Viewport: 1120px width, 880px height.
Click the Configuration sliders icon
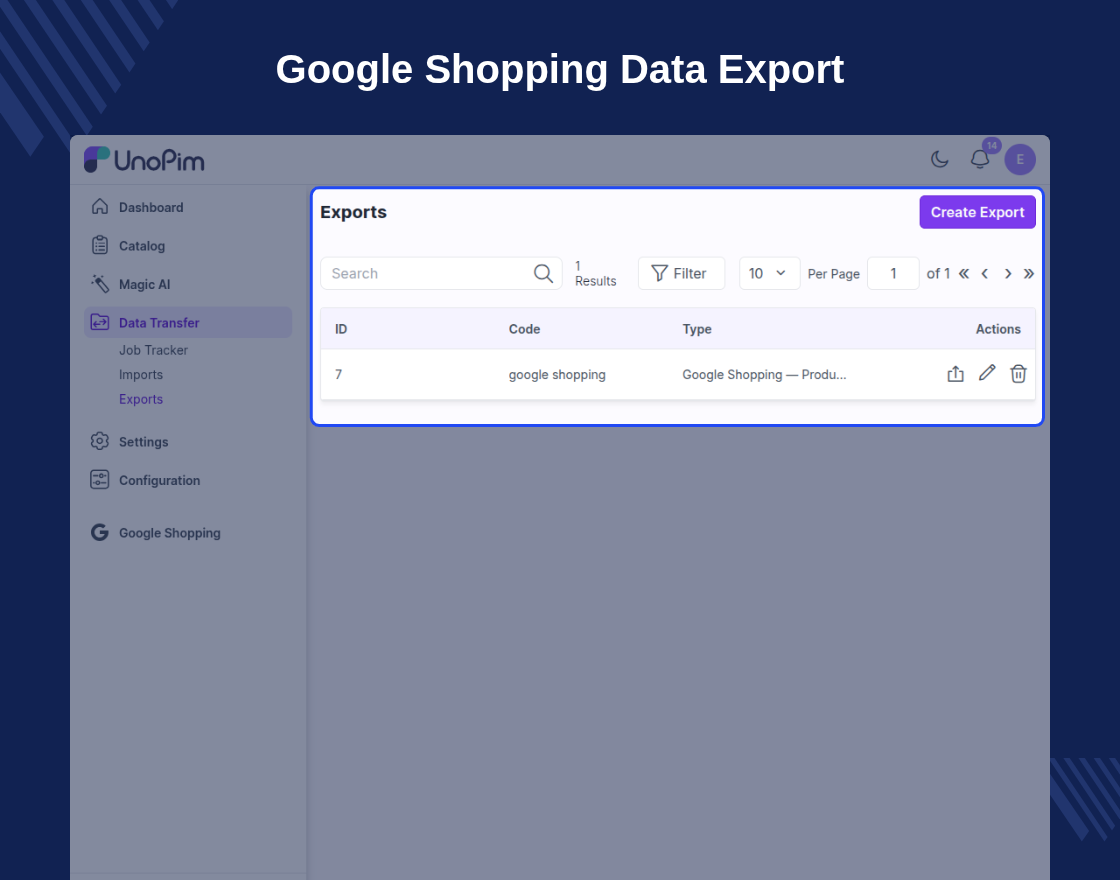click(100, 479)
